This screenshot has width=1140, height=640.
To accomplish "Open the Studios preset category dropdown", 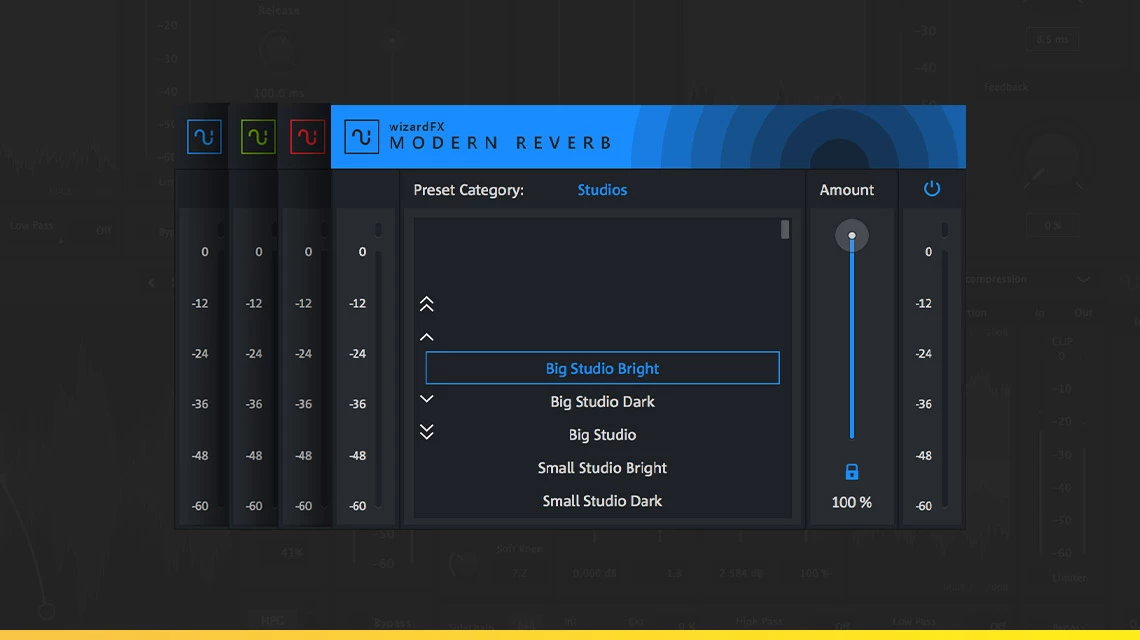I will coord(602,190).
